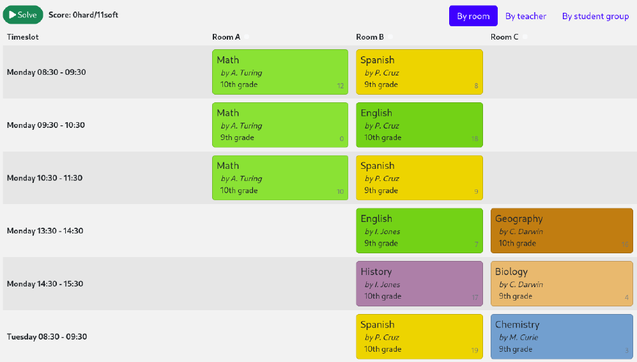Image resolution: width=637 pixels, height=362 pixels.
Task: Click the Geography by C. Darwin card
Action: coord(562,230)
